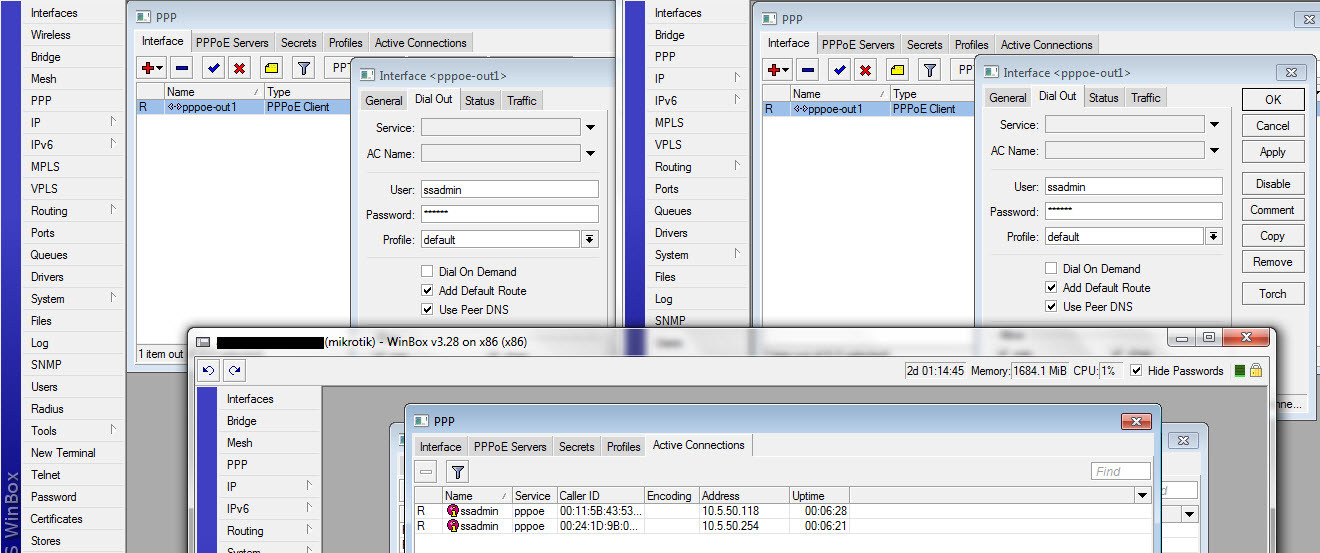1320x553 pixels.
Task: Click the Uptime column header
Action: (819, 496)
